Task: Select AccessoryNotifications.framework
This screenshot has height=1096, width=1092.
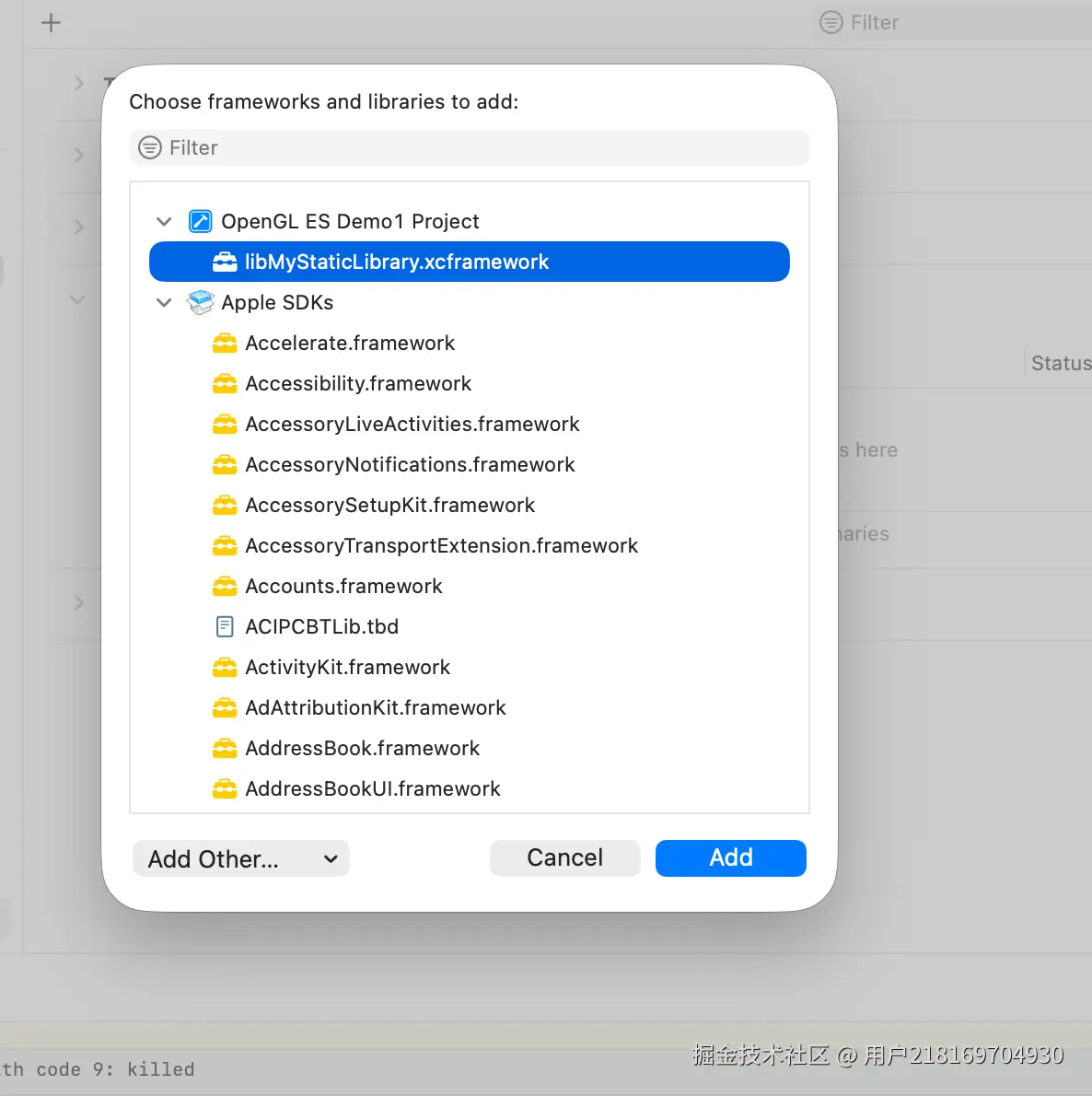Action: pyautogui.click(x=469, y=465)
